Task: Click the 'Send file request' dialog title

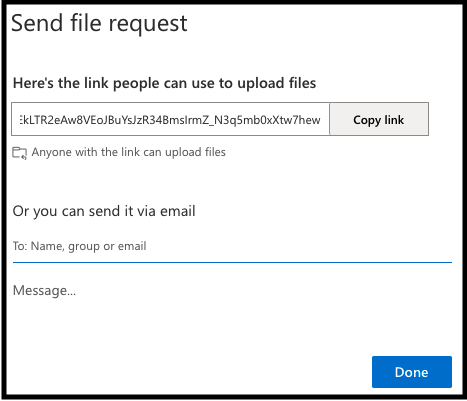Action: [99, 24]
